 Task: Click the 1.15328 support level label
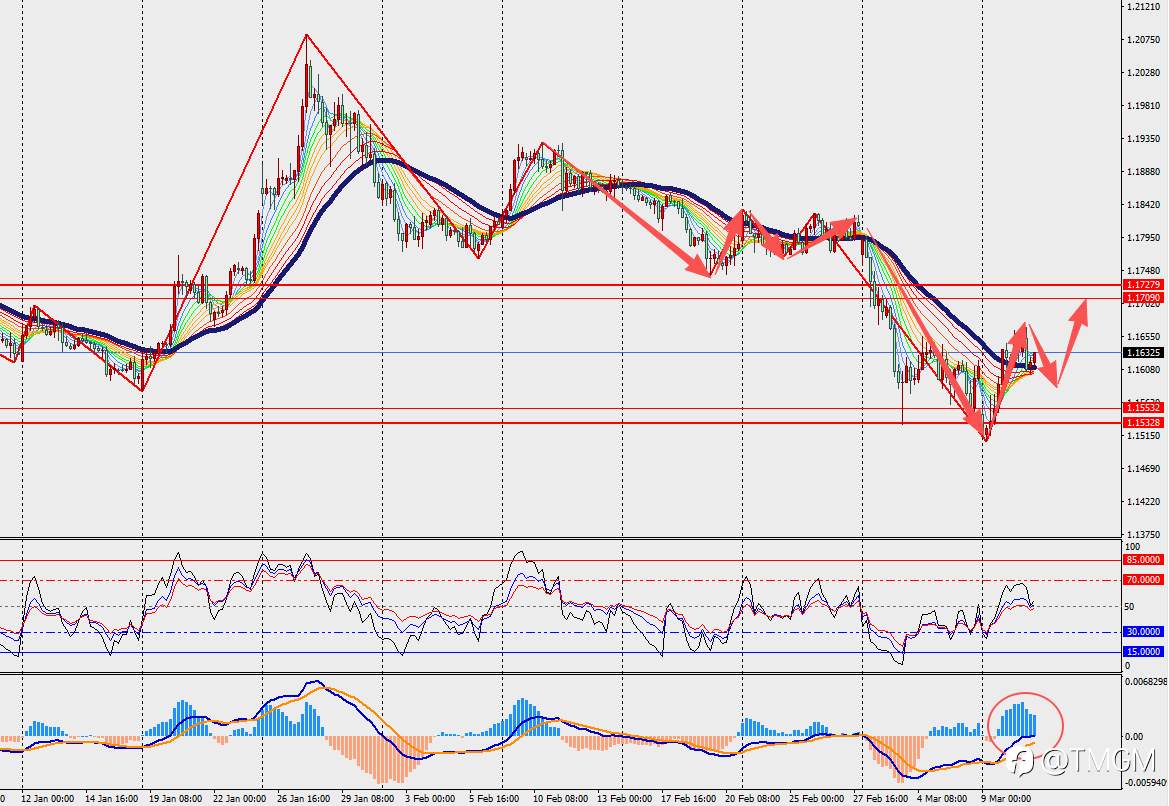pyautogui.click(x=1143, y=423)
